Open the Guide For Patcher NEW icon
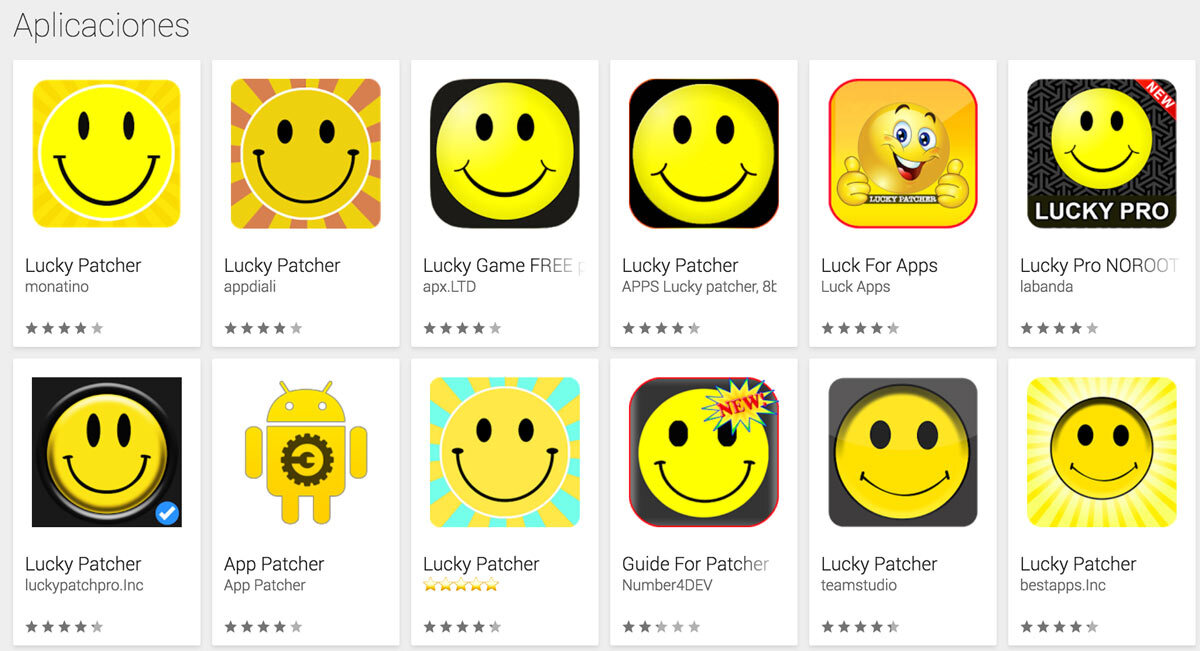This screenshot has height=651, width=1200. 704,452
